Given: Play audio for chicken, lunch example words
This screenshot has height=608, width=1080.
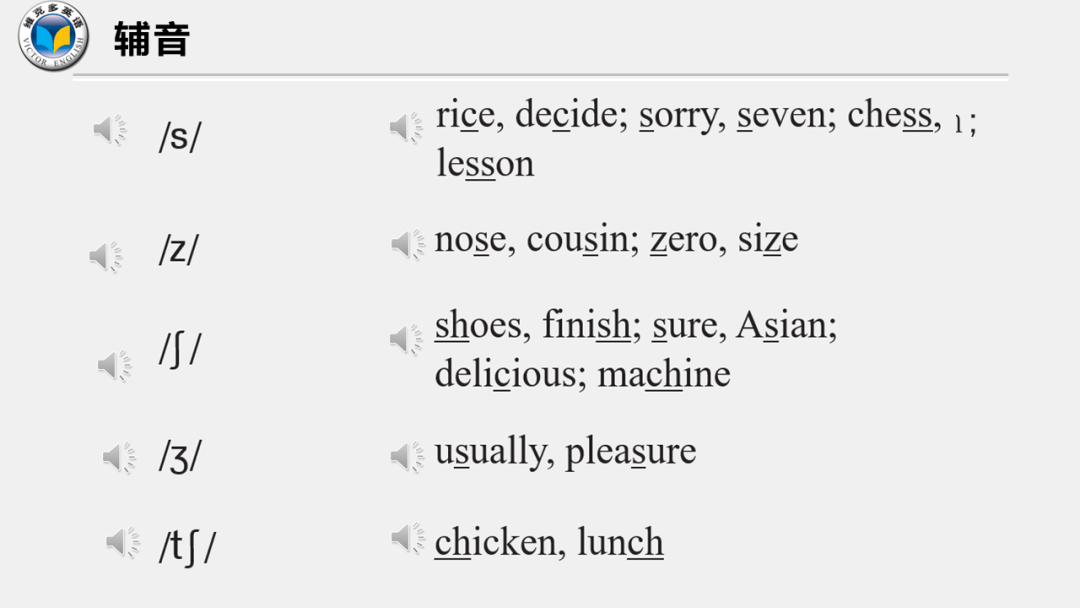Looking at the screenshot, I should [408, 538].
